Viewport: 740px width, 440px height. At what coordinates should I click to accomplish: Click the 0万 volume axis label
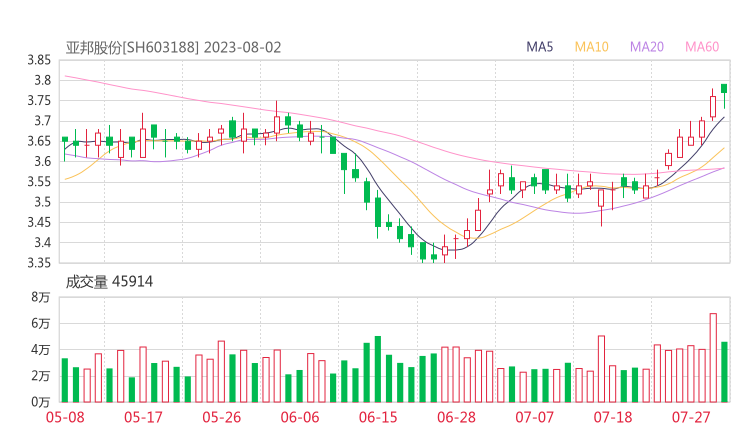(41, 402)
